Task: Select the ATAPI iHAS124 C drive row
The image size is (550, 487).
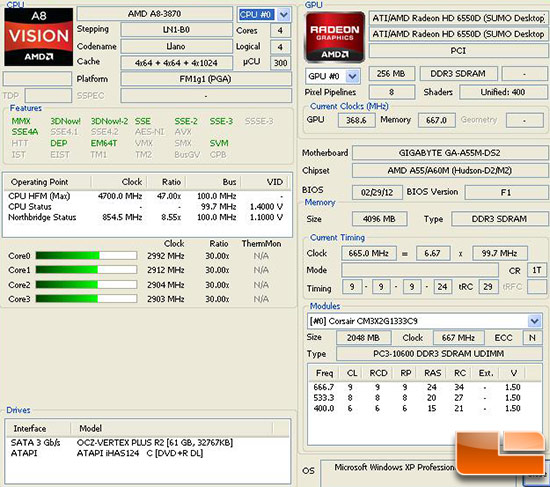Action: (x=147, y=453)
